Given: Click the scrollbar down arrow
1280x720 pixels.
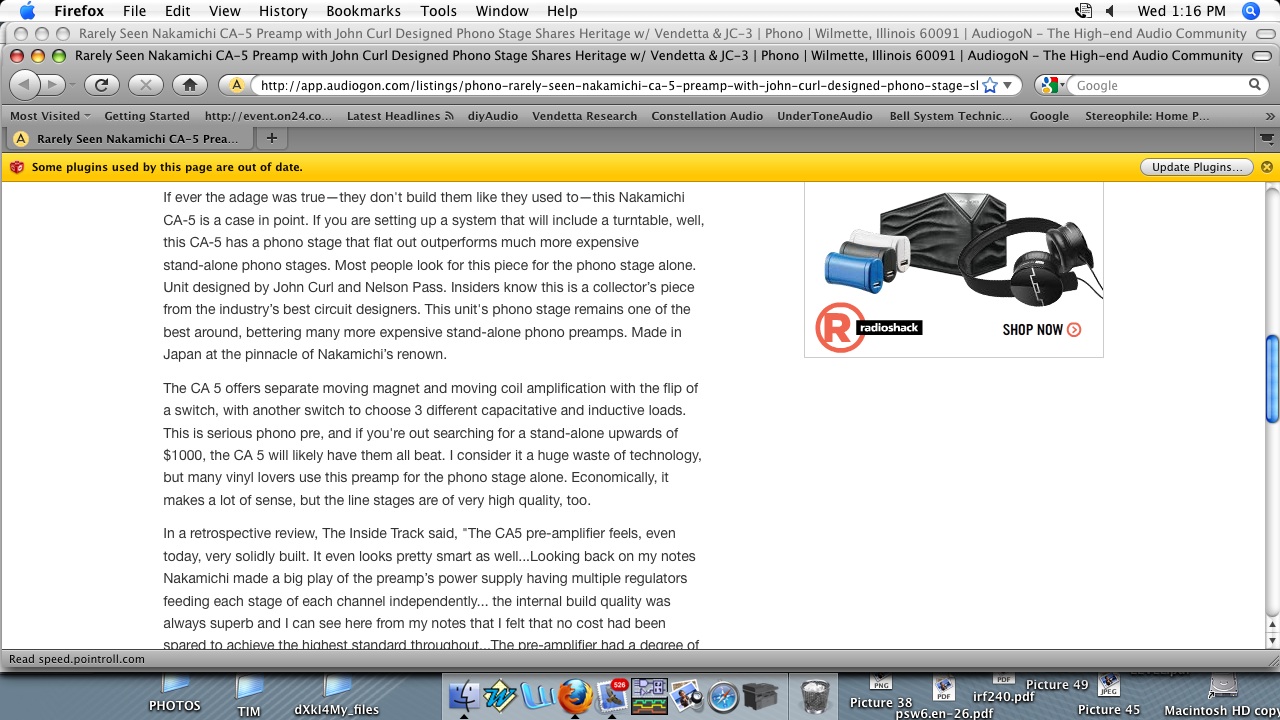Looking at the screenshot, I should 1272,640.
